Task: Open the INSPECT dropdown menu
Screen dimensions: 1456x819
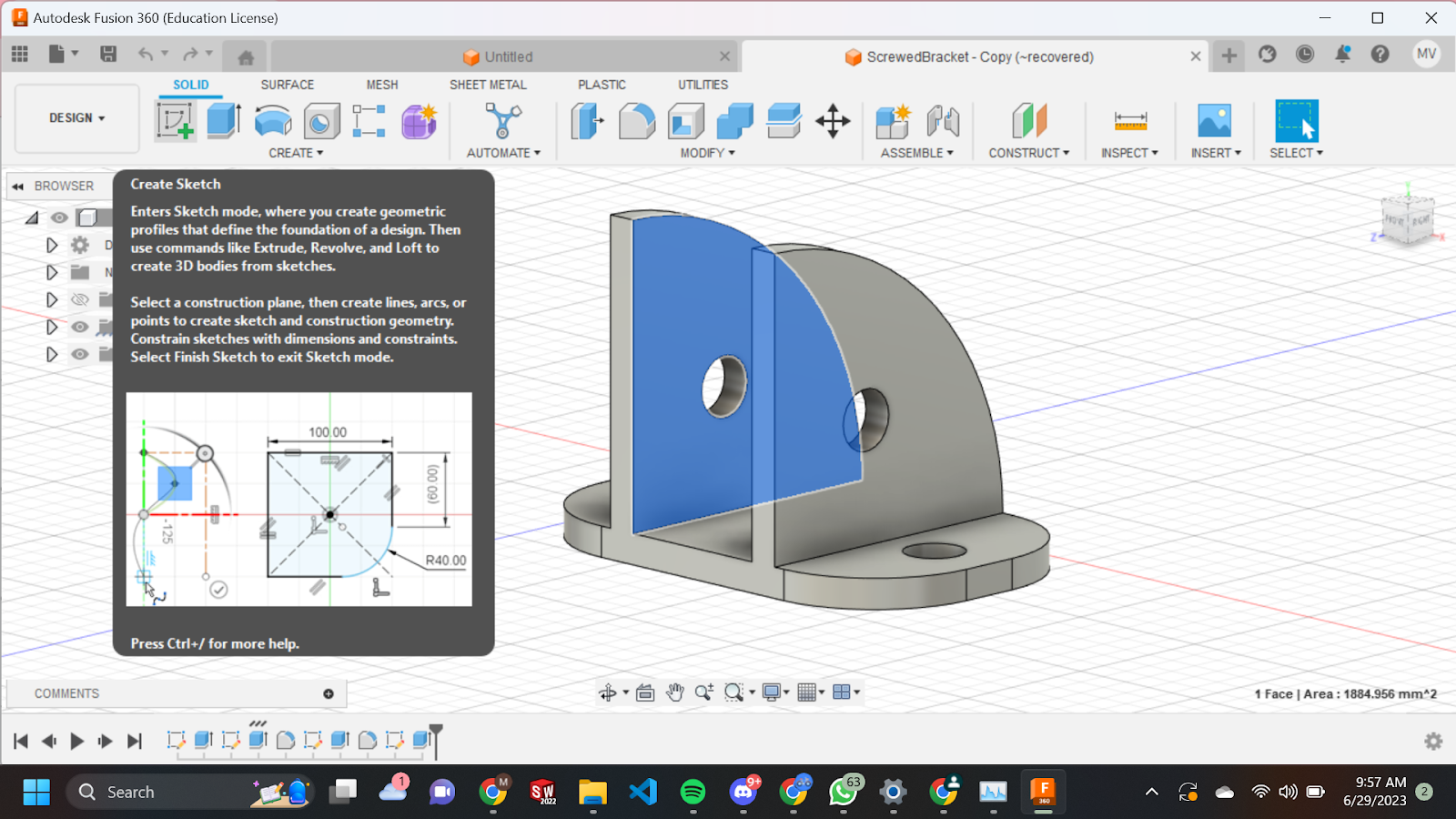Action: 1129,153
